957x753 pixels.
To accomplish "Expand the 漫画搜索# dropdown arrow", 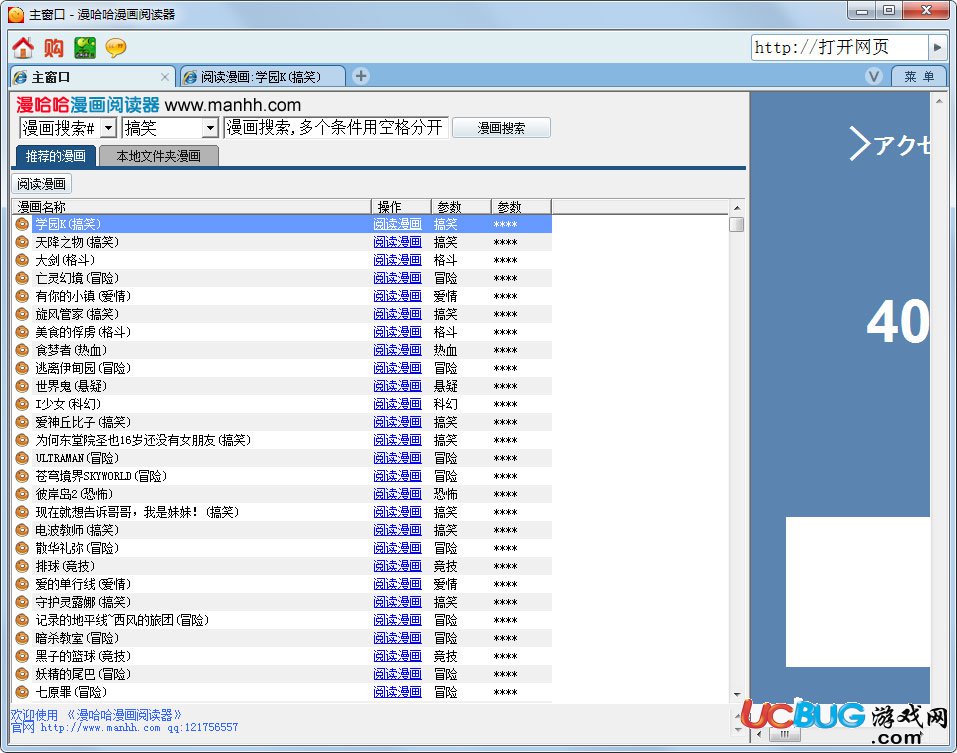I will (109, 128).
